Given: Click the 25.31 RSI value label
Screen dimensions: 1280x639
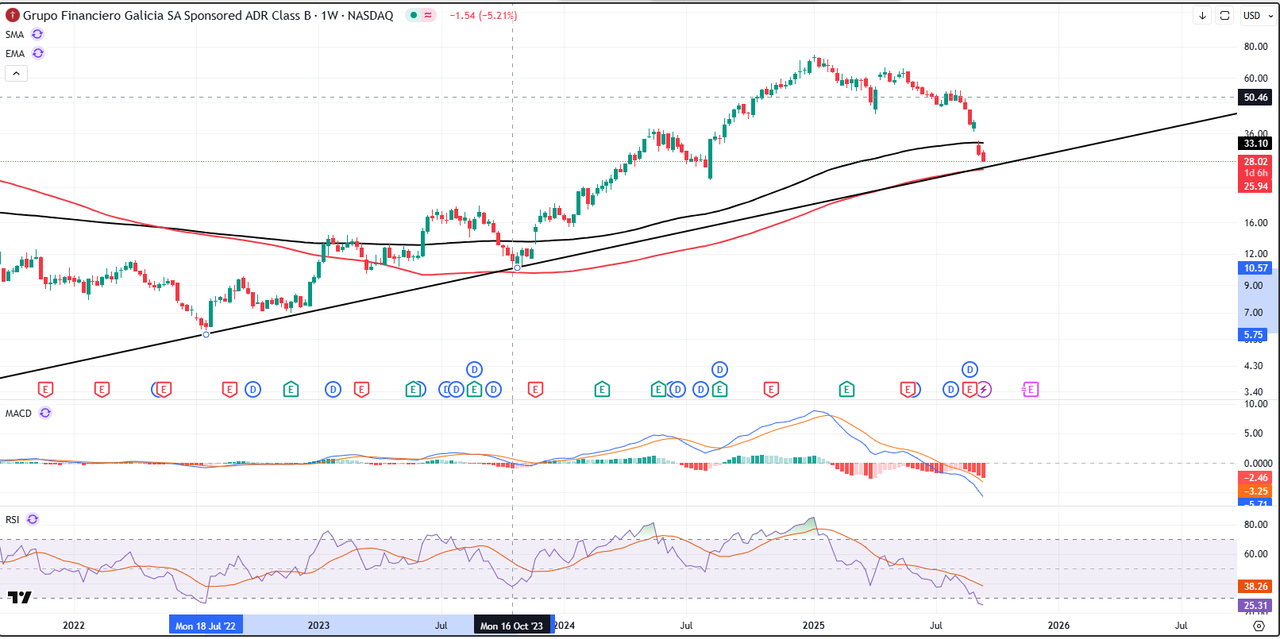Looking at the screenshot, I should pyautogui.click(x=1254, y=605).
